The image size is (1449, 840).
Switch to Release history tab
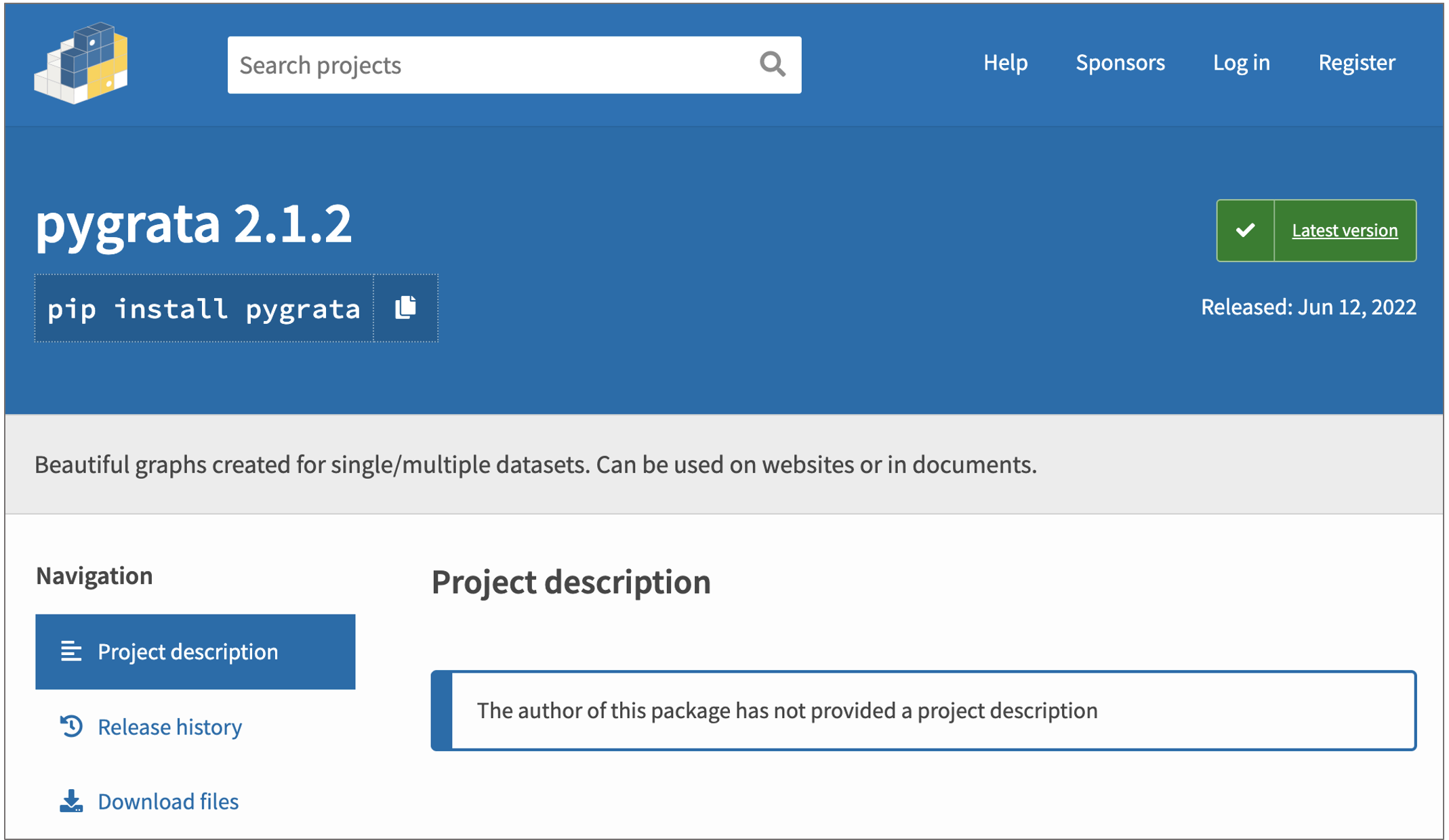[x=169, y=727]
